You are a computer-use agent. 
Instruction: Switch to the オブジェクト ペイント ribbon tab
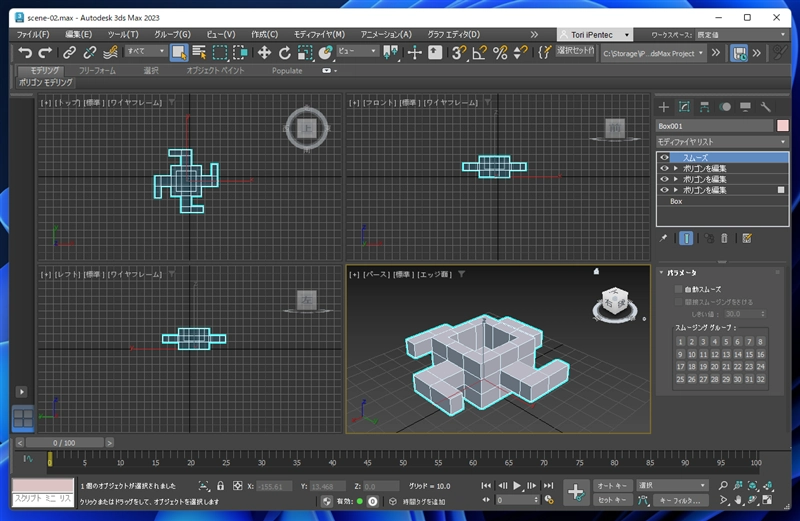[x=215, y=70]
